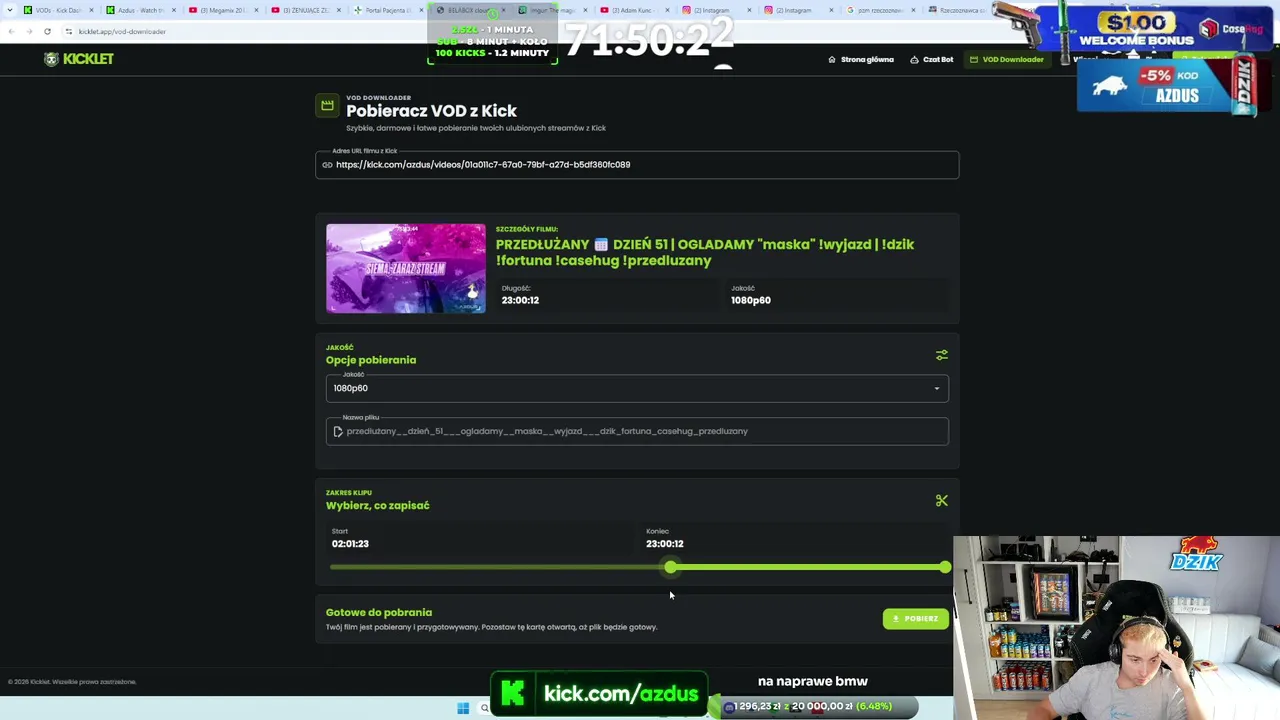Close the VODs Kick browser tab
The width and height of the screenshot is (1280, 720).
click(93, 10)
